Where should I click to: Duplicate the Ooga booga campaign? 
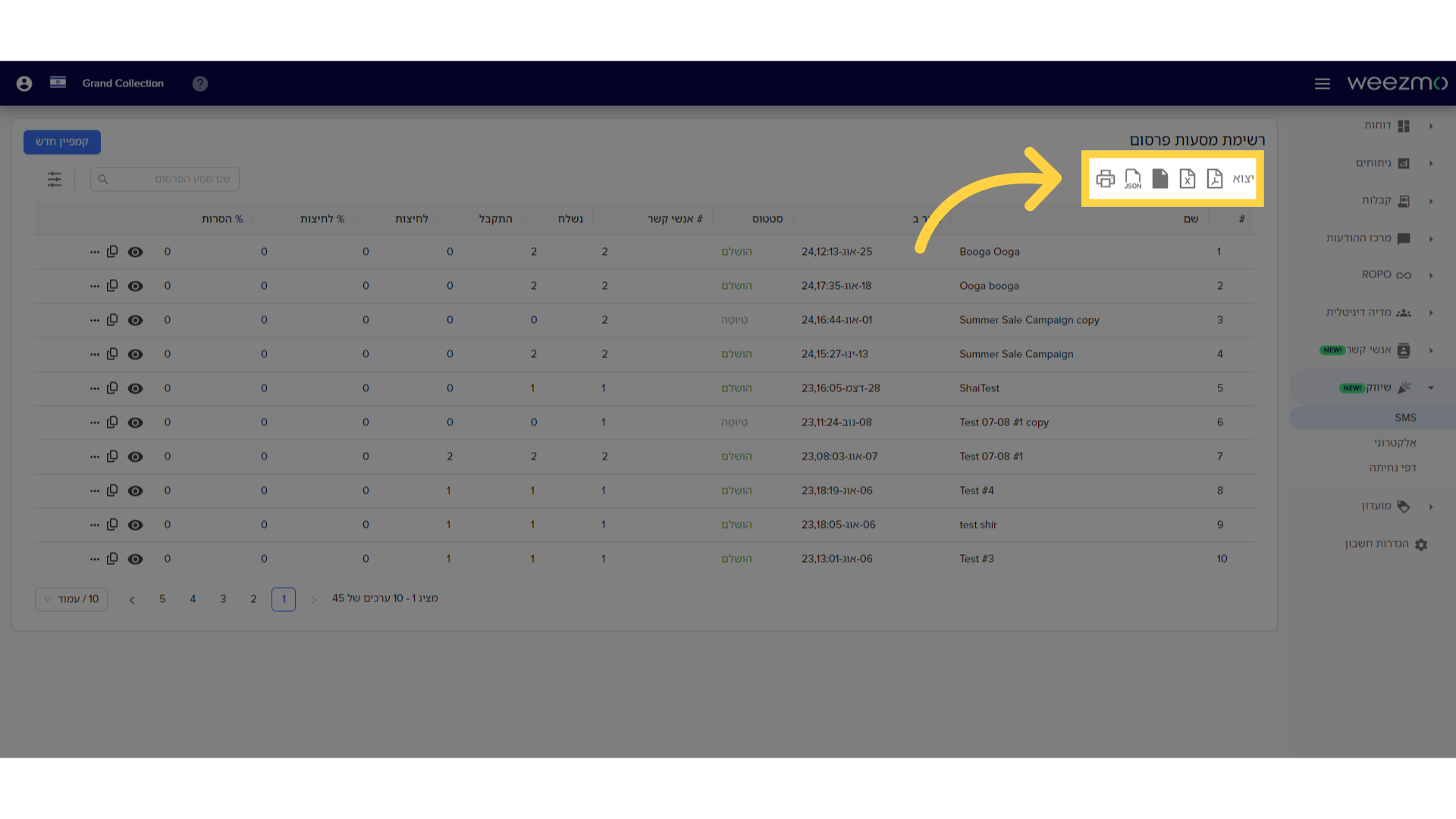112,286
